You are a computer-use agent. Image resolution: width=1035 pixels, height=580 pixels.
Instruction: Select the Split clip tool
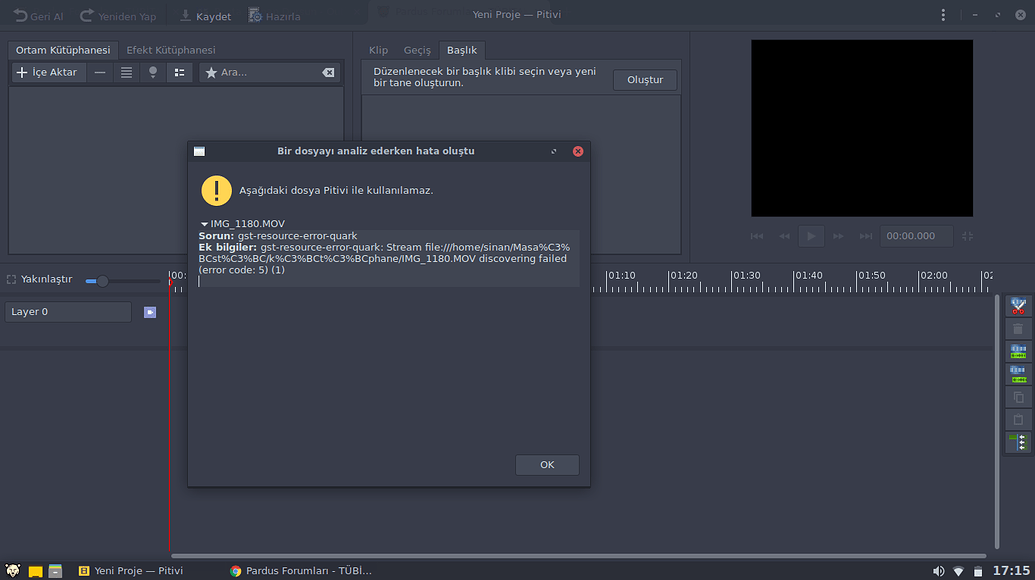pos(1018,305)
